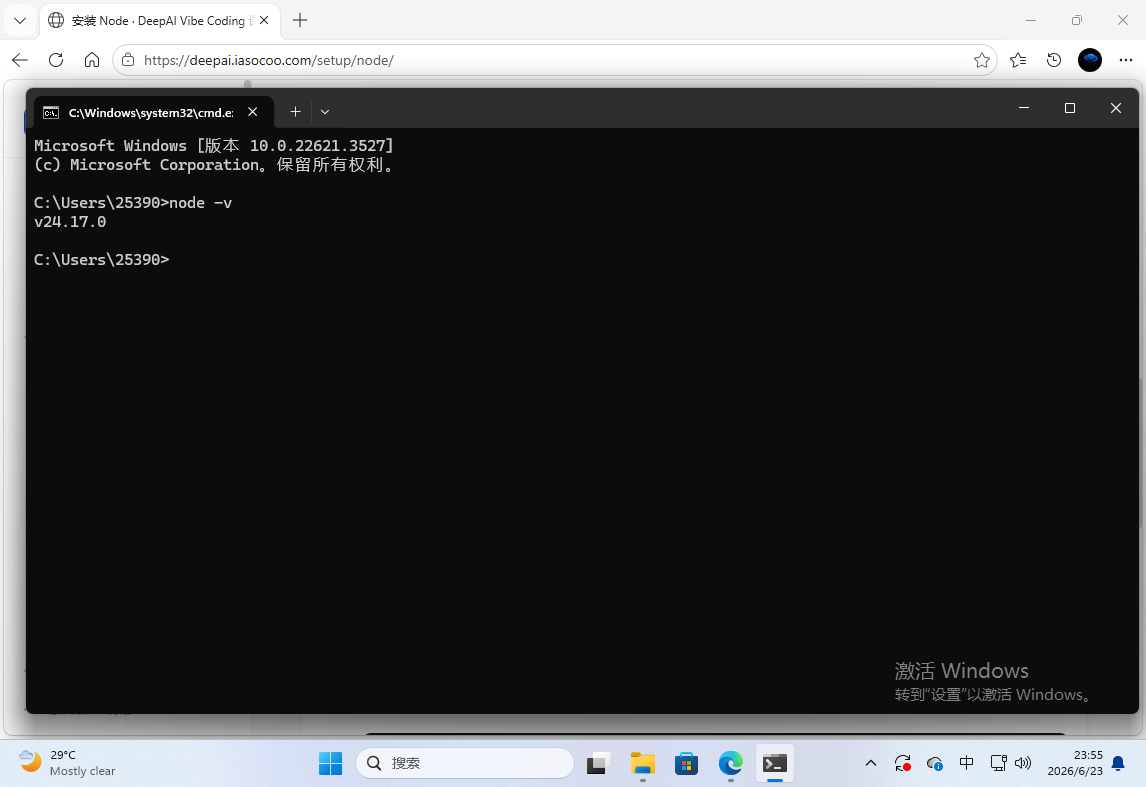
Task: Click the node -v command line
Action: pyautogui.click(x=133, y=202)
